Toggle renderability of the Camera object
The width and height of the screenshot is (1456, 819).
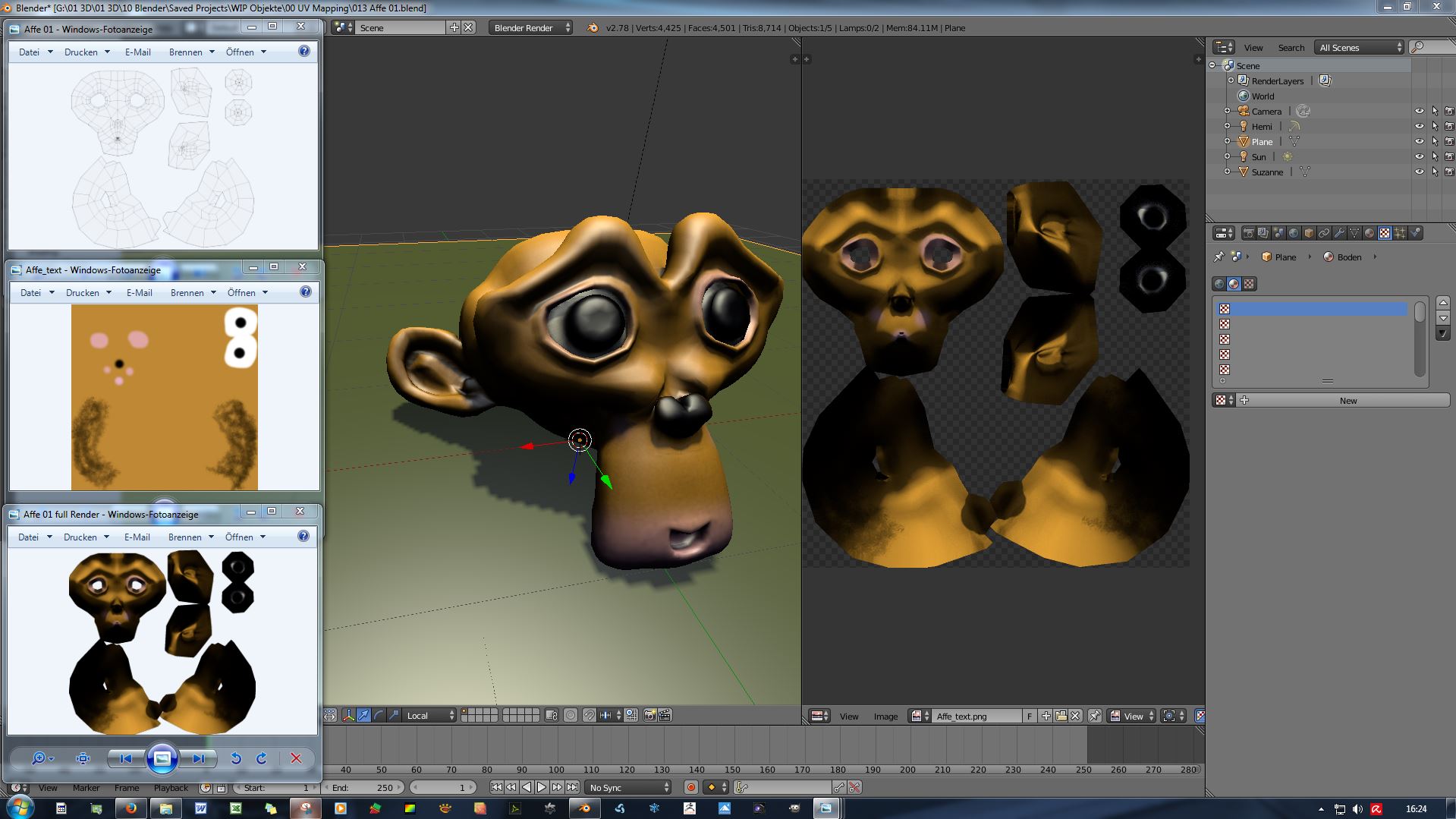[1449, 111]
